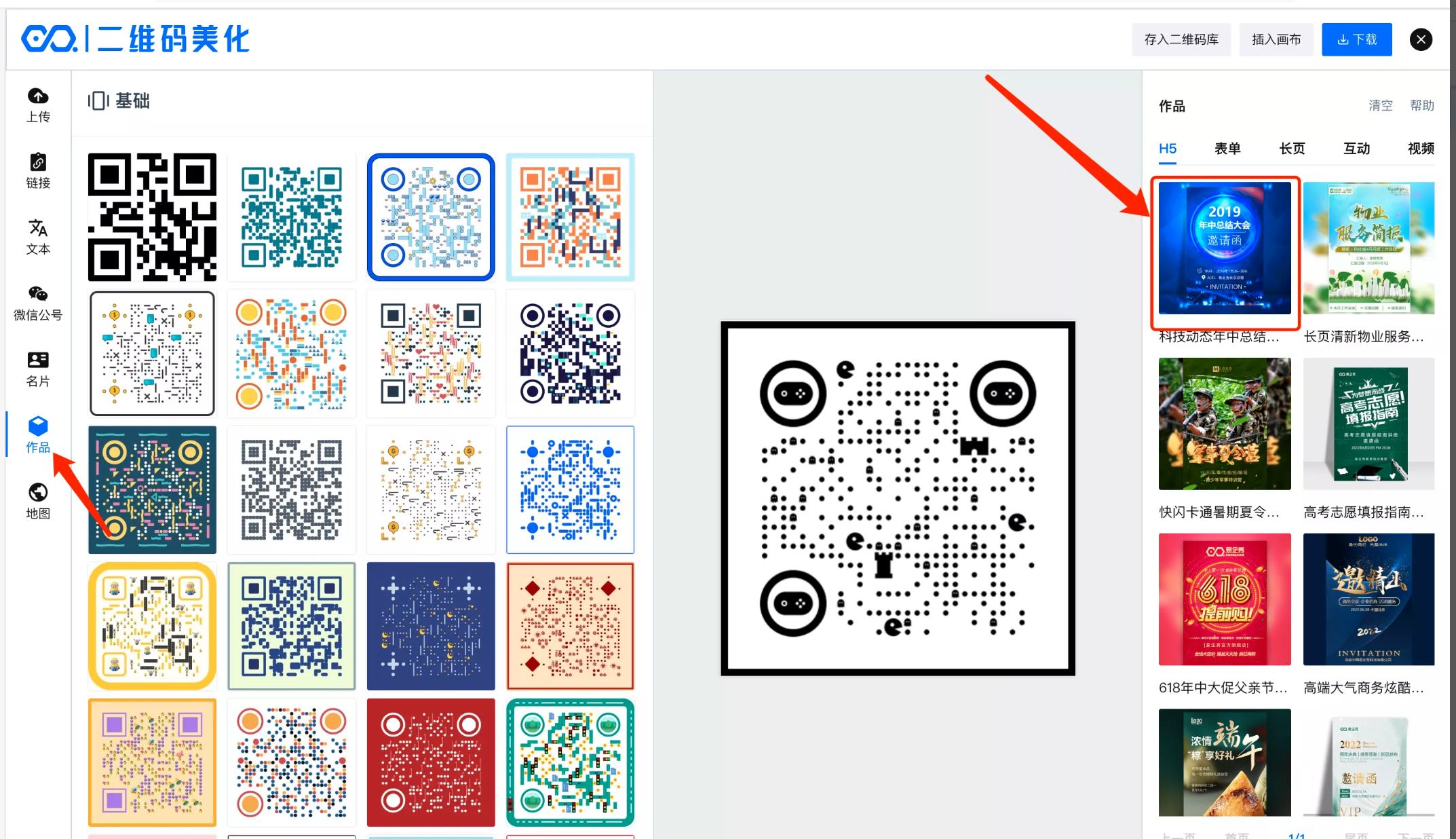The image size is (1456, 839).
Task: Click the 存入二维码库 button
Action: click(x=1181, y=39)
